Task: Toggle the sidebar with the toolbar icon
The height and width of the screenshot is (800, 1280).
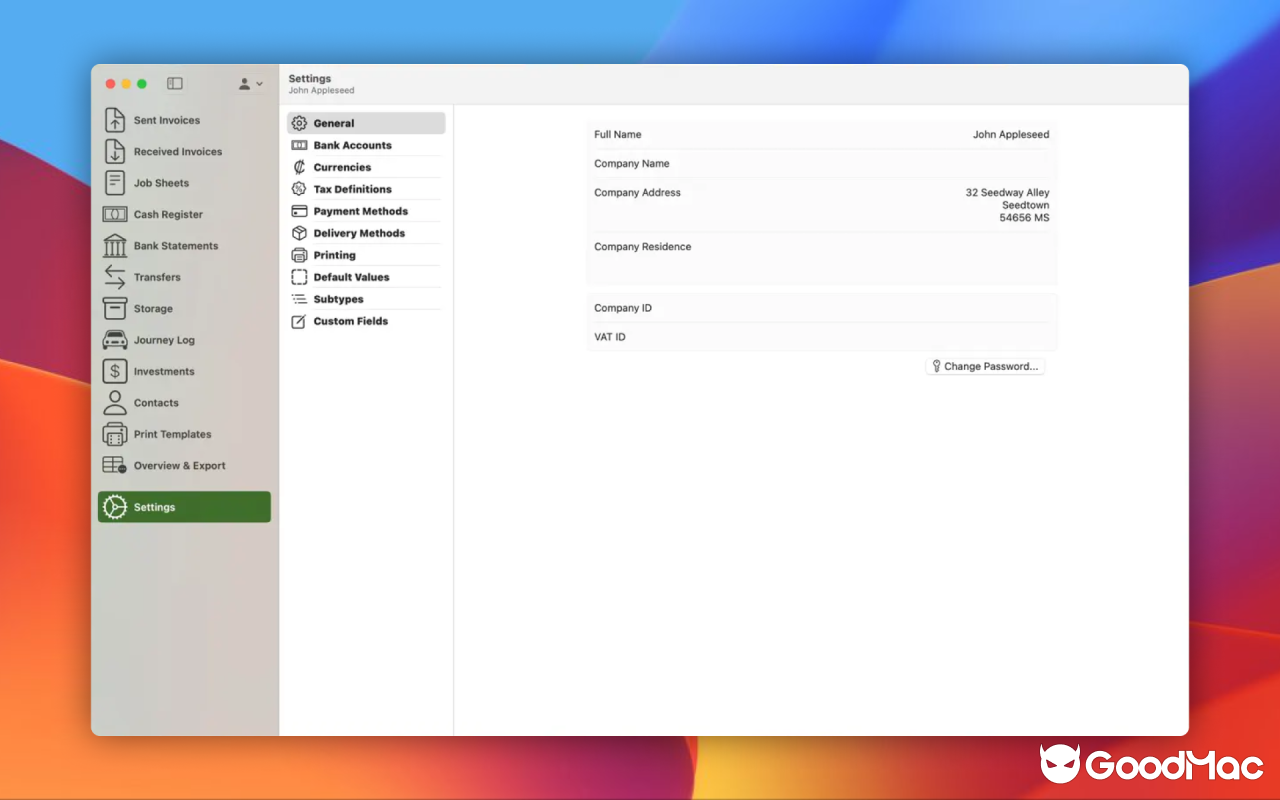Action: [175, 84]
